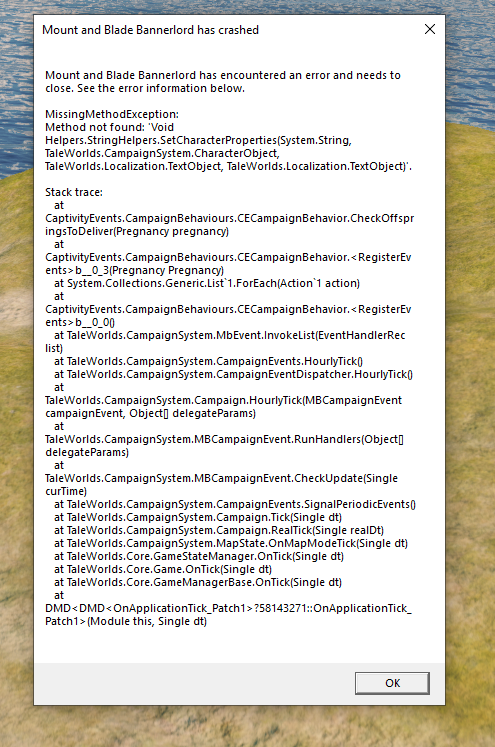
Task: Click the 'MissingMethodException:' line
Action: point(112,114)
